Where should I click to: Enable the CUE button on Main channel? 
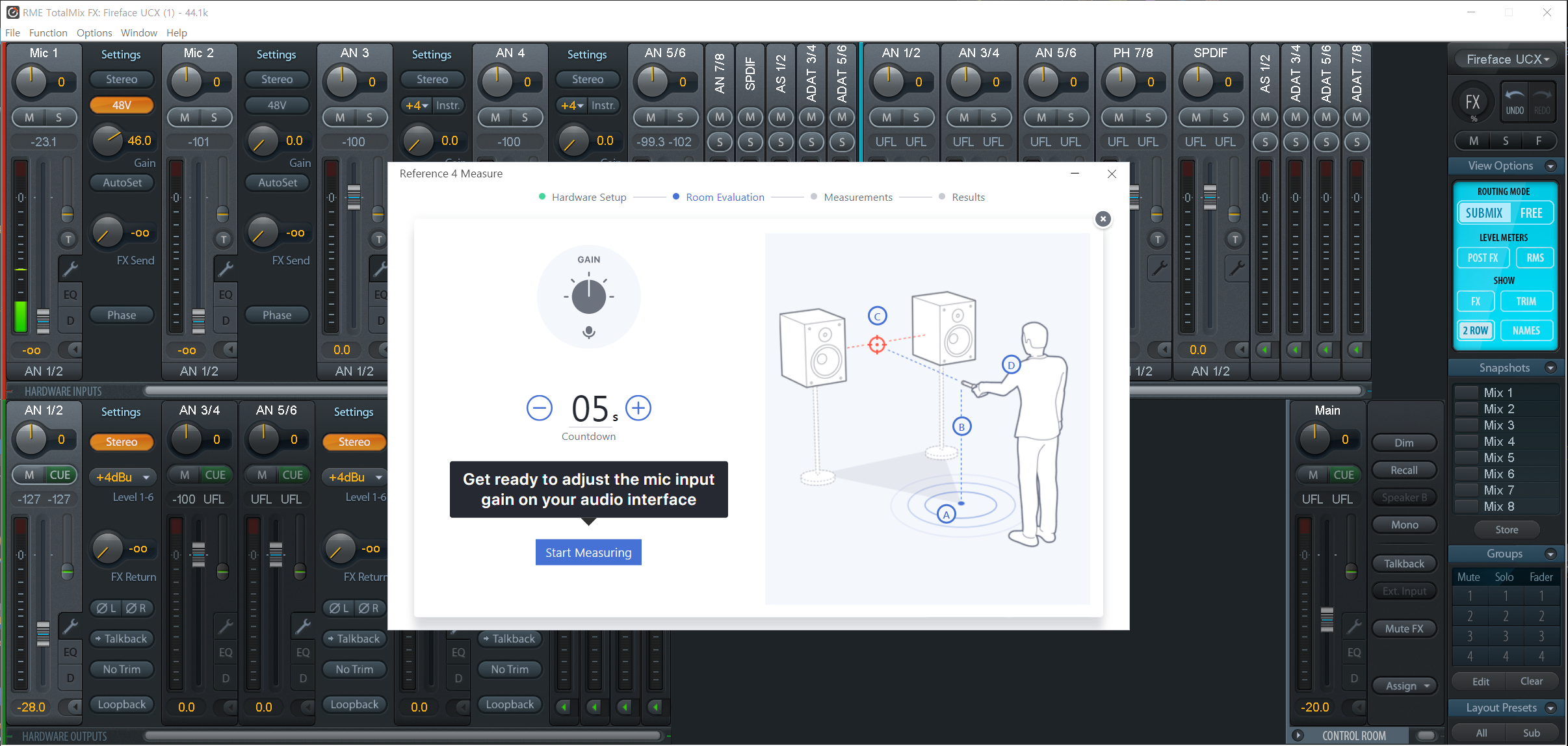1343,474
